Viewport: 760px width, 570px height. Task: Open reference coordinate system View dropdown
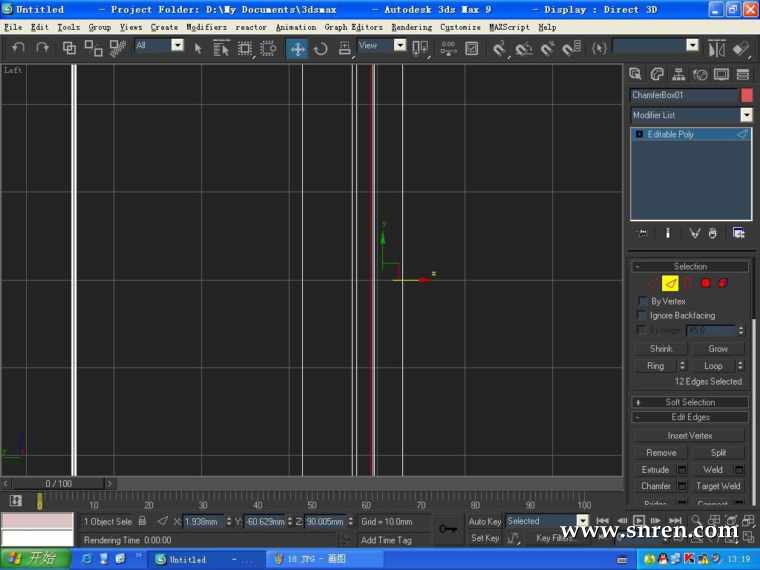(400, 45)
